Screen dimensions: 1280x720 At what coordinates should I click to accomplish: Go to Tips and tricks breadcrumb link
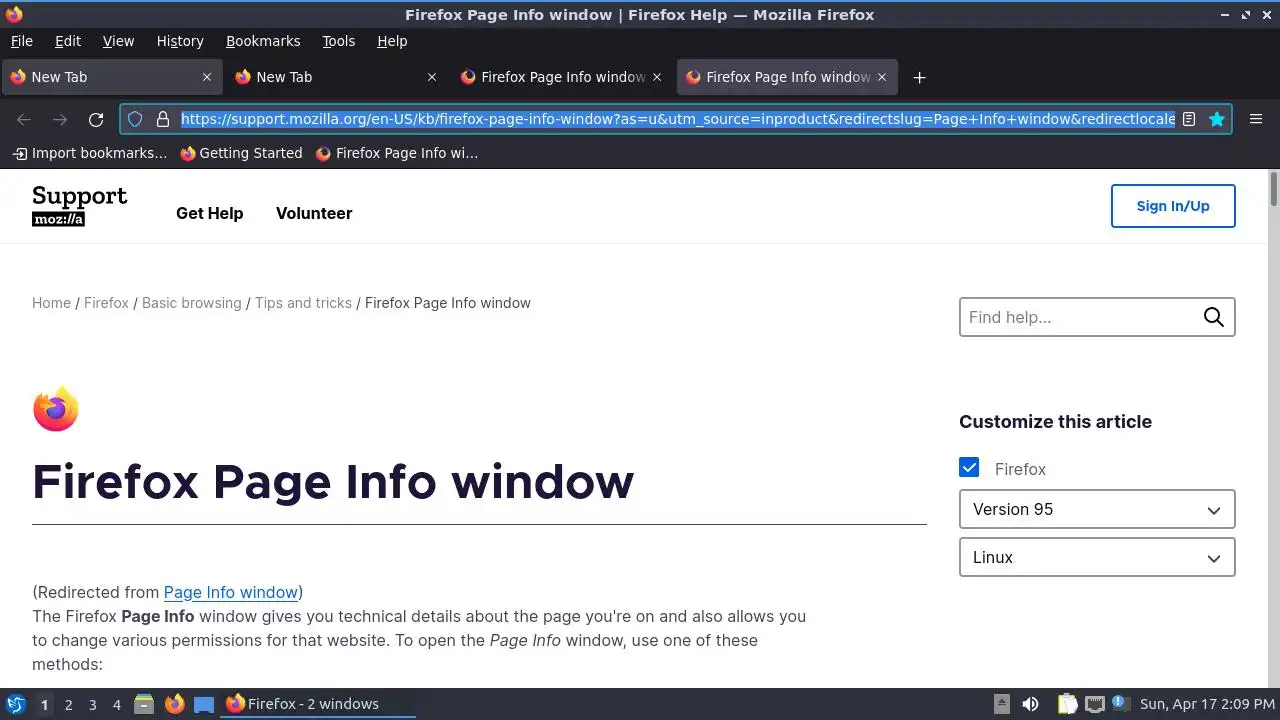303,303
